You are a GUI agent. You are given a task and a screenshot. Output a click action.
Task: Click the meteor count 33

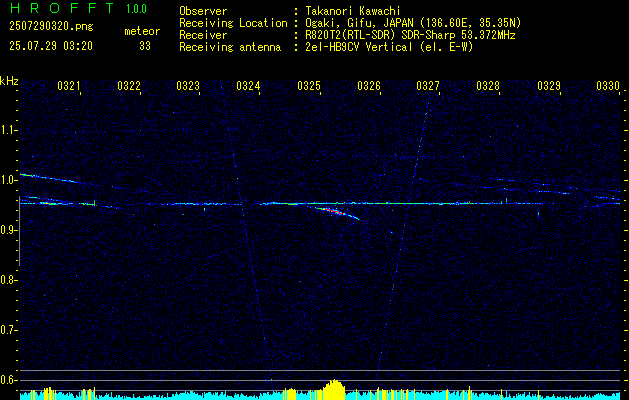[145, 46]
